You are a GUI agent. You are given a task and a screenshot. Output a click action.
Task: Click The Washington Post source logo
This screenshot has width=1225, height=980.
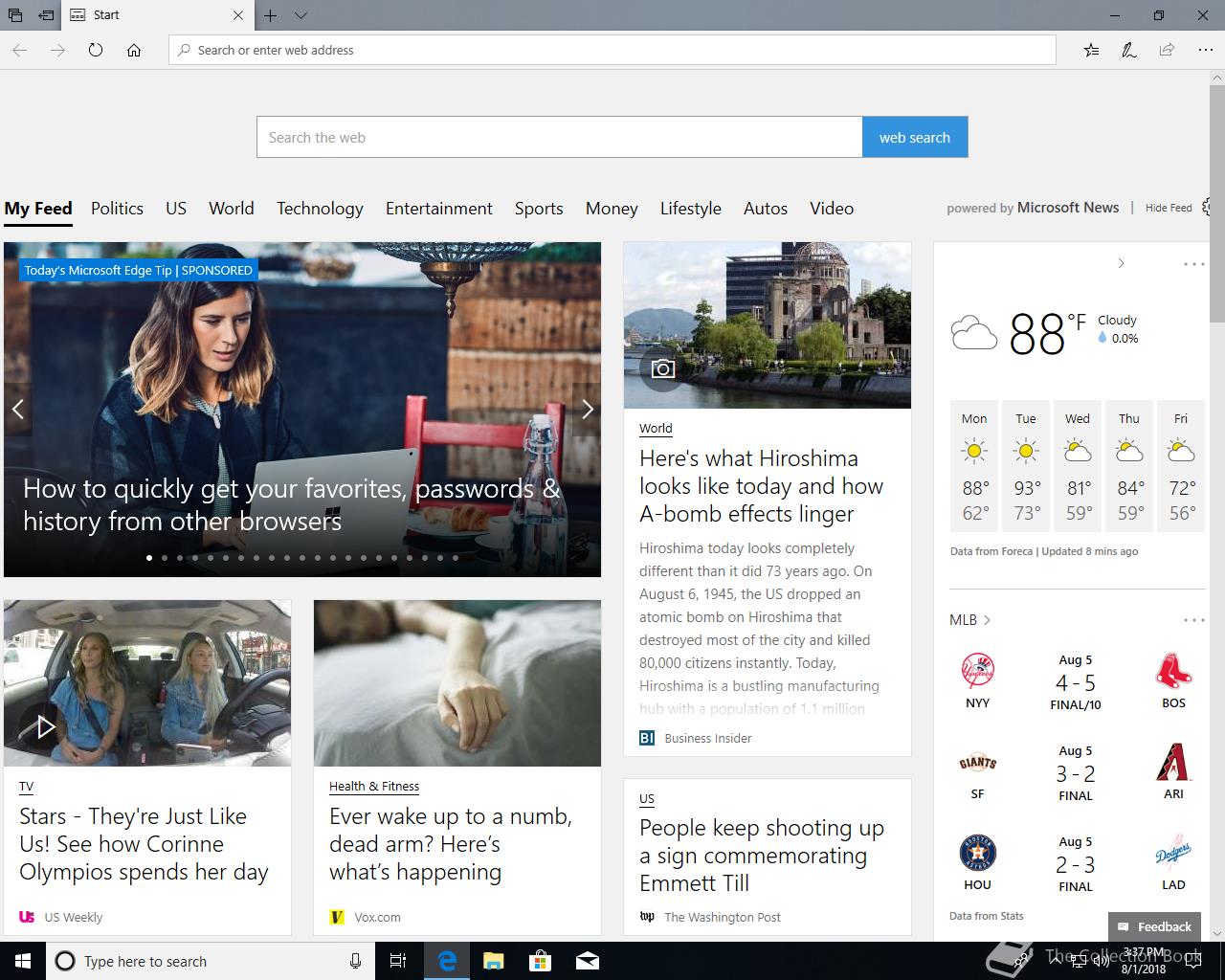pyautogui.click(x=647, y=917)
